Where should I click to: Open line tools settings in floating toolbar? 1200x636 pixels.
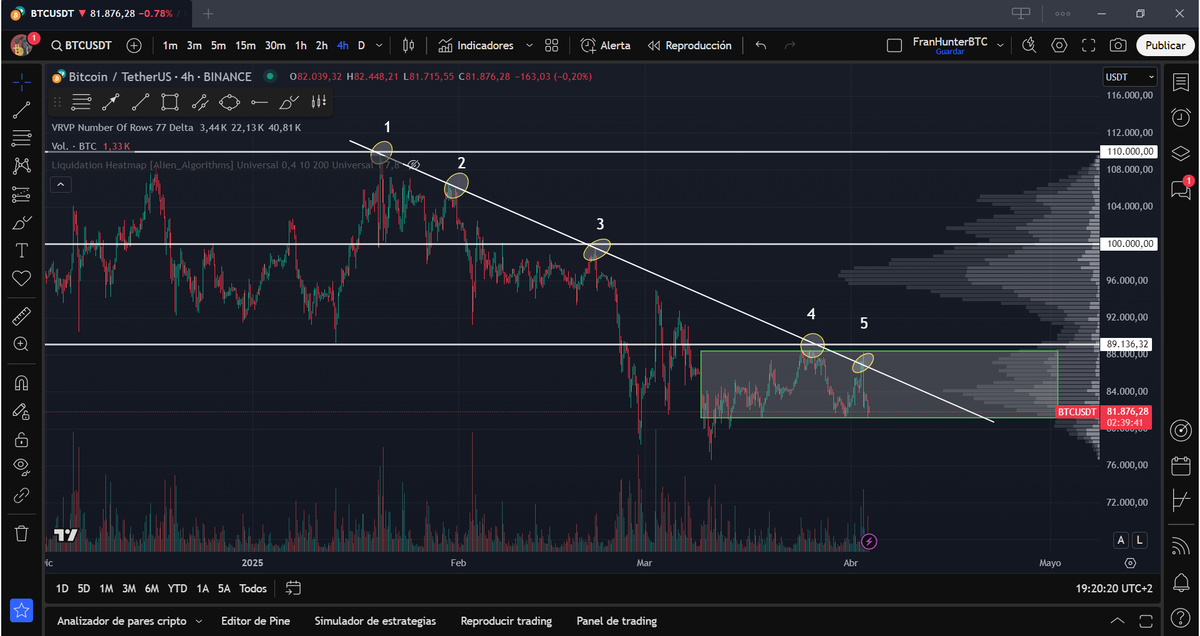[x=82, y=101]
